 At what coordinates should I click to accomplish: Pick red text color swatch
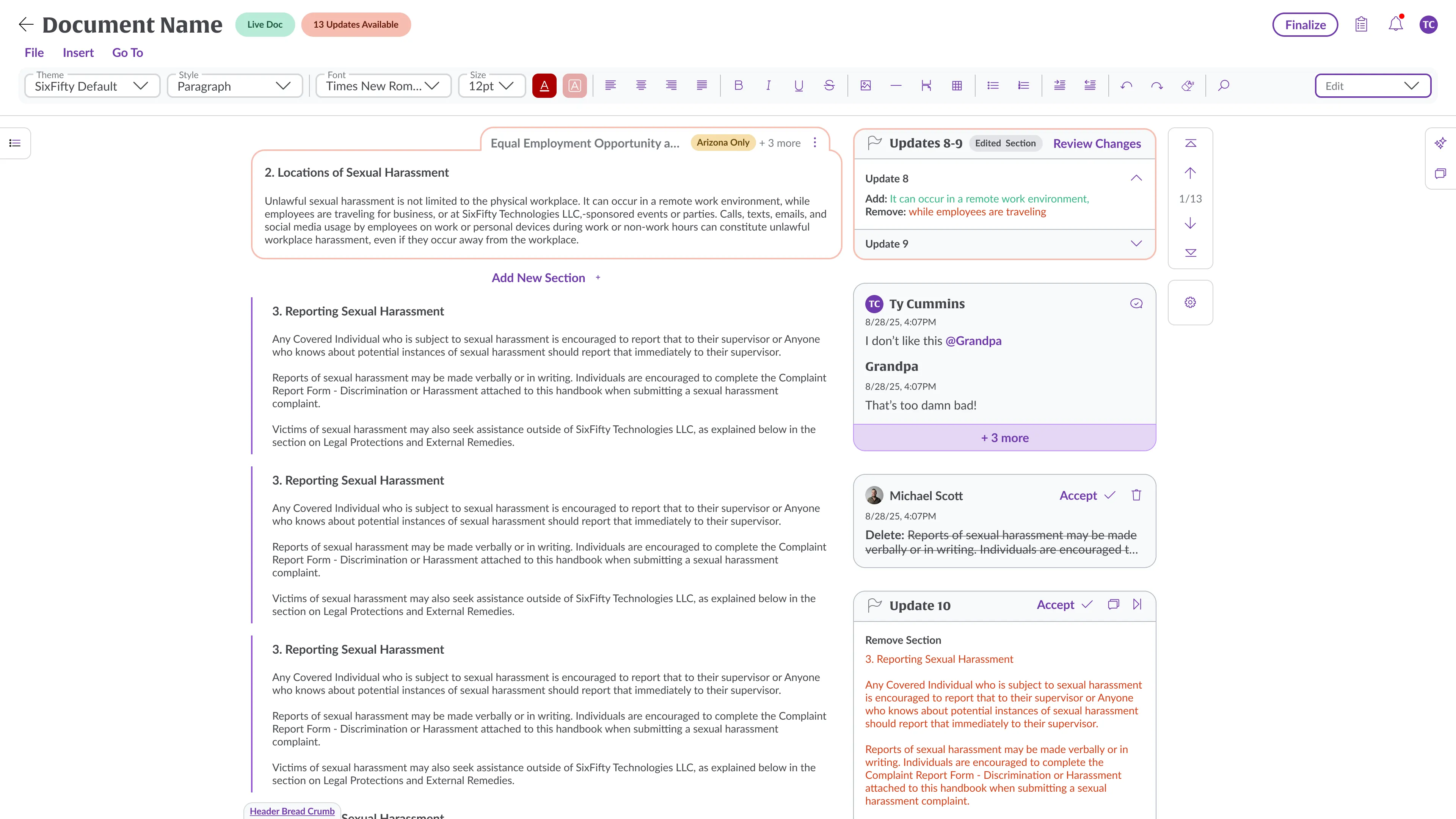(544, 86)
